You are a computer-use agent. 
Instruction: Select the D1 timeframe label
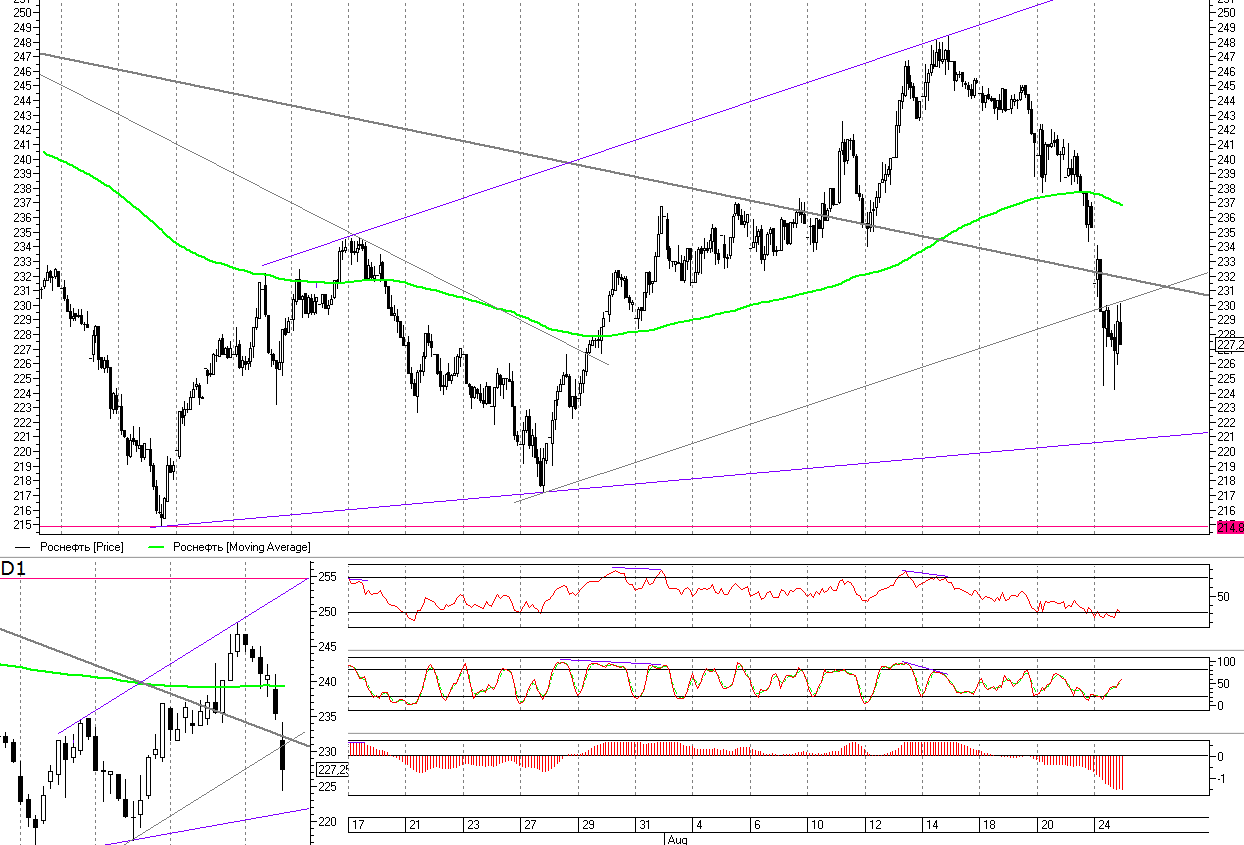(13, 568)
